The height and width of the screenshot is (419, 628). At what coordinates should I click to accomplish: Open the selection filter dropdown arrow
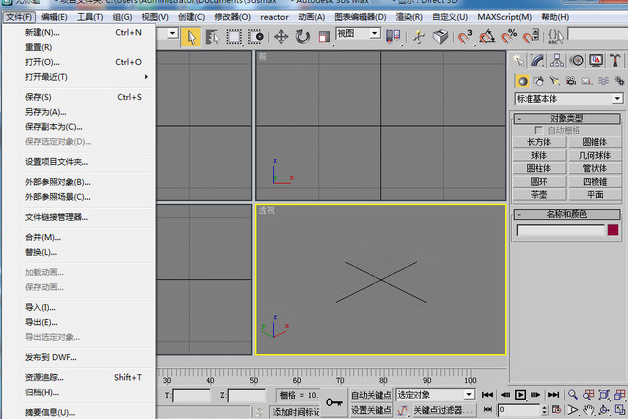[x=173, y=33]
